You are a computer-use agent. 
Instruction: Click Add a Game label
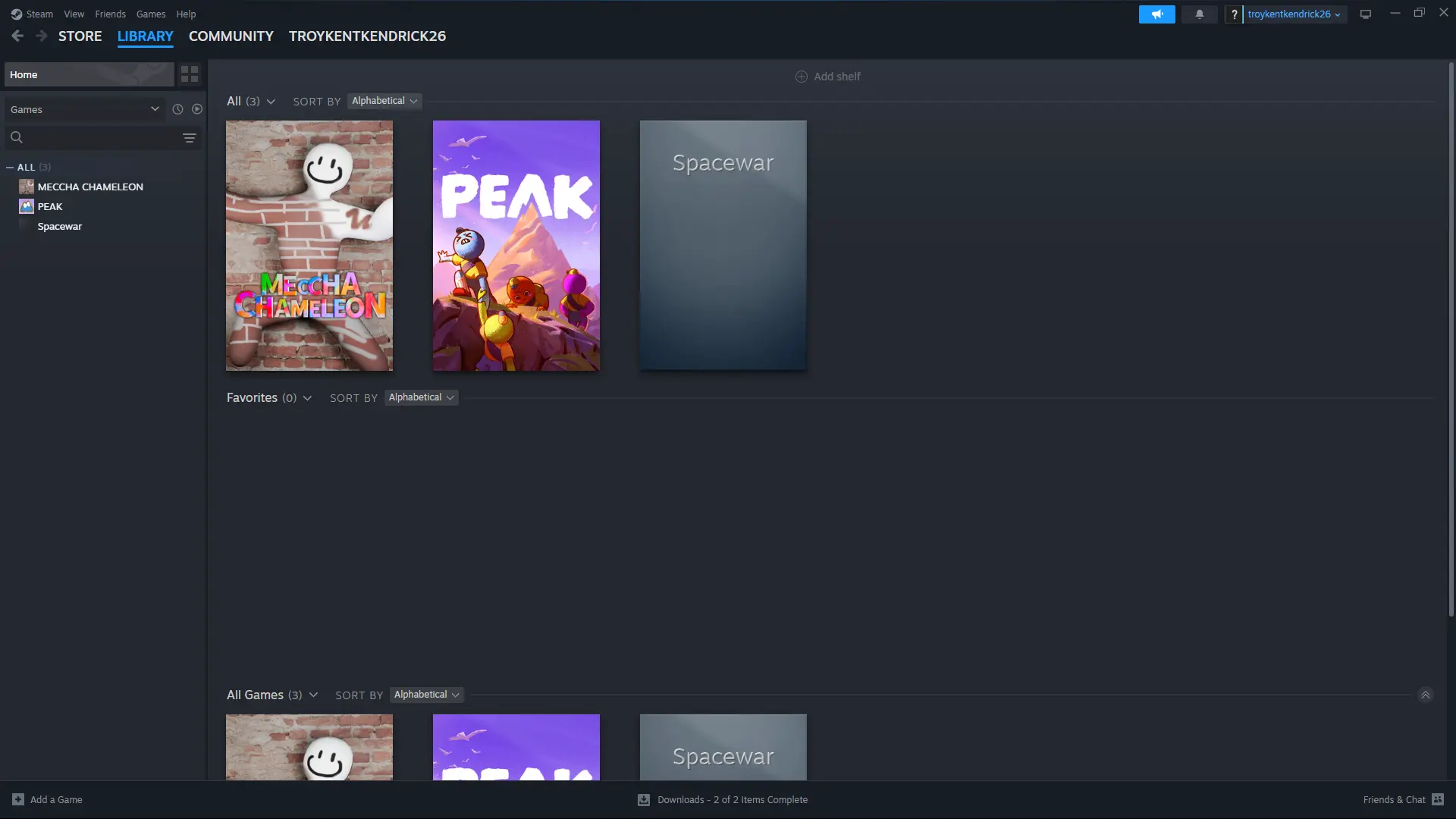pyautogui.click(x=56, y=799)
